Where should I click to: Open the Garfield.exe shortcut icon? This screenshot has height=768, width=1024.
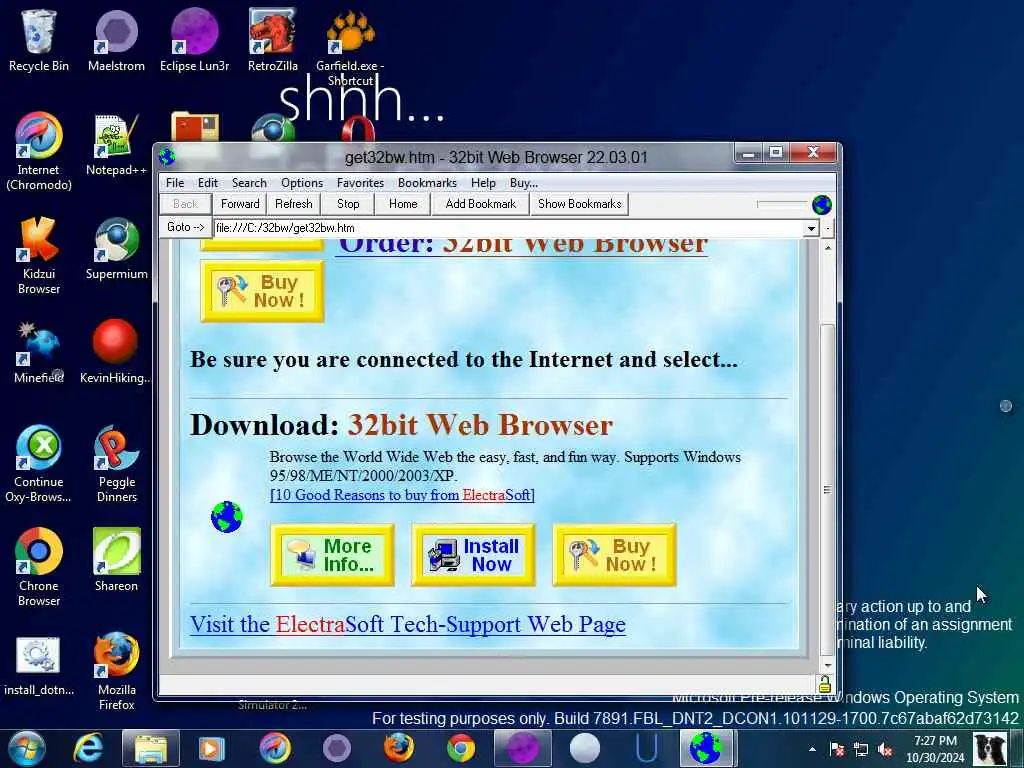(x=350, y=40)
